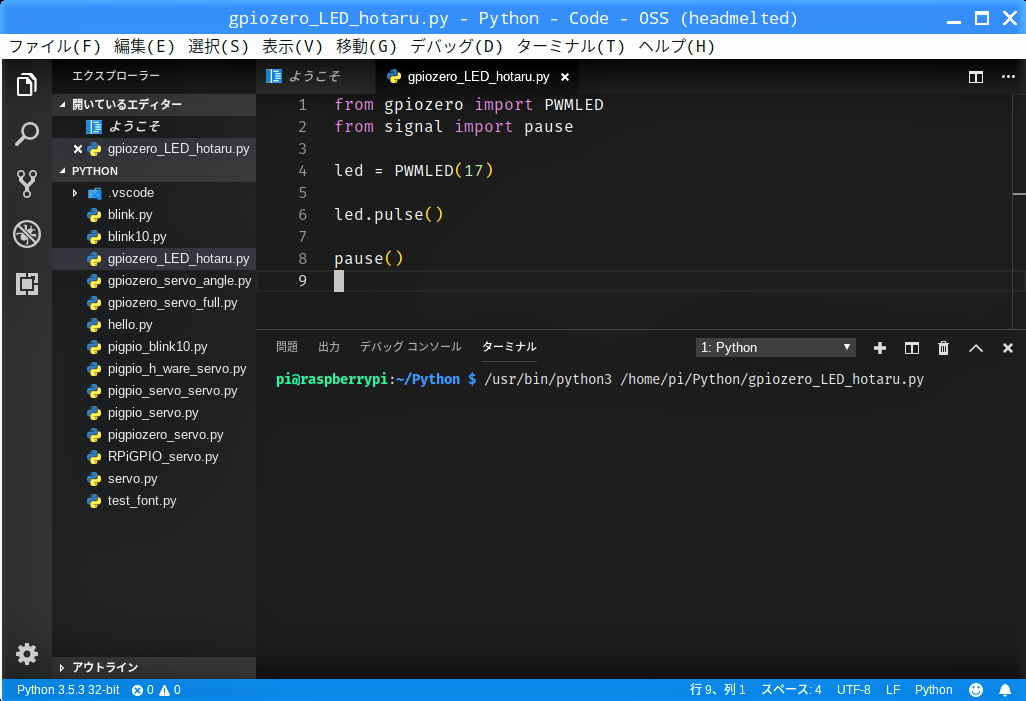Expand the アウトライン section
The width and height of the screenshot is (1026, 701).
click(154, 668)
